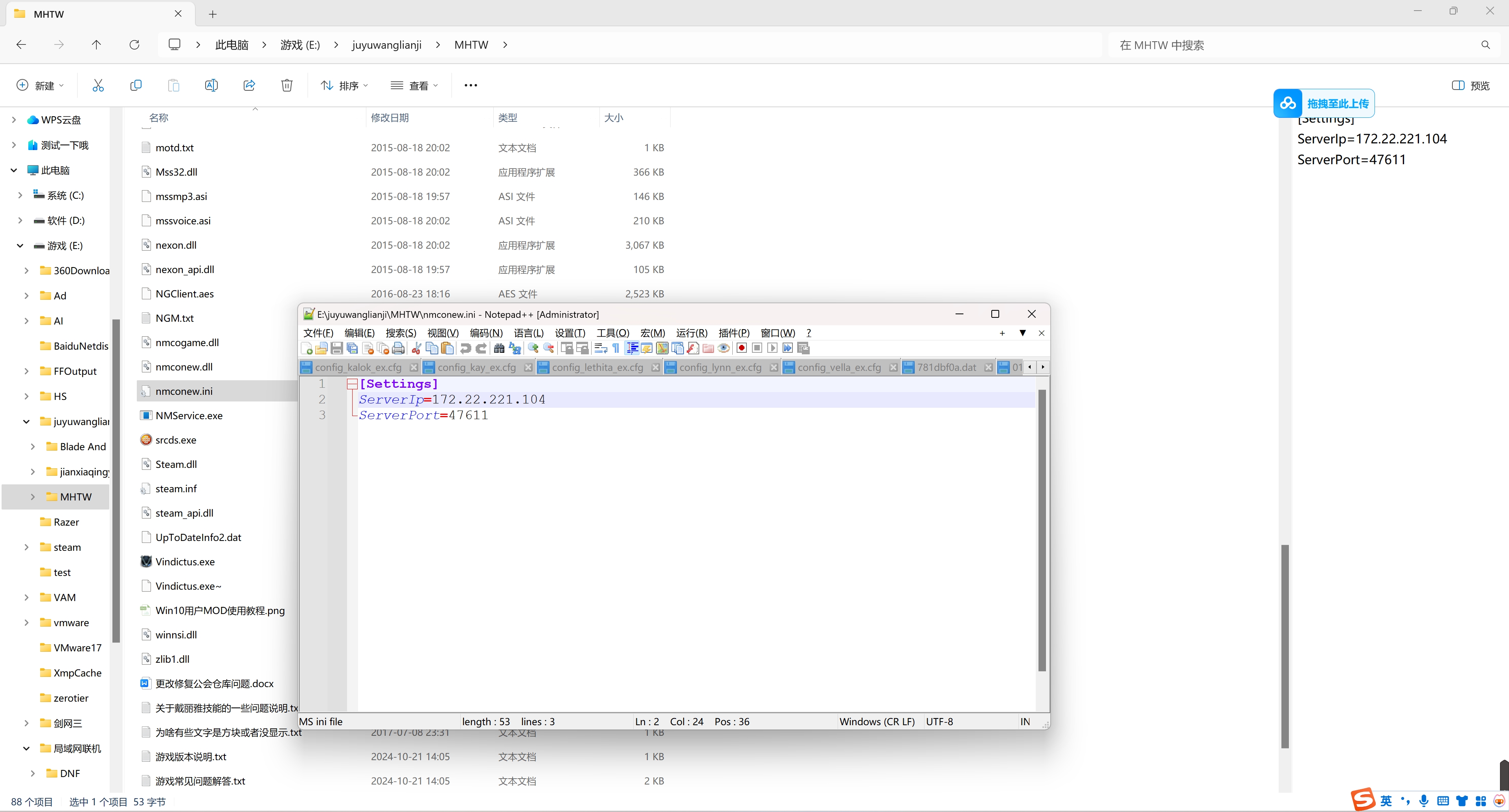Toggle the Preview pane button in Explorer

coord(1471,86)
